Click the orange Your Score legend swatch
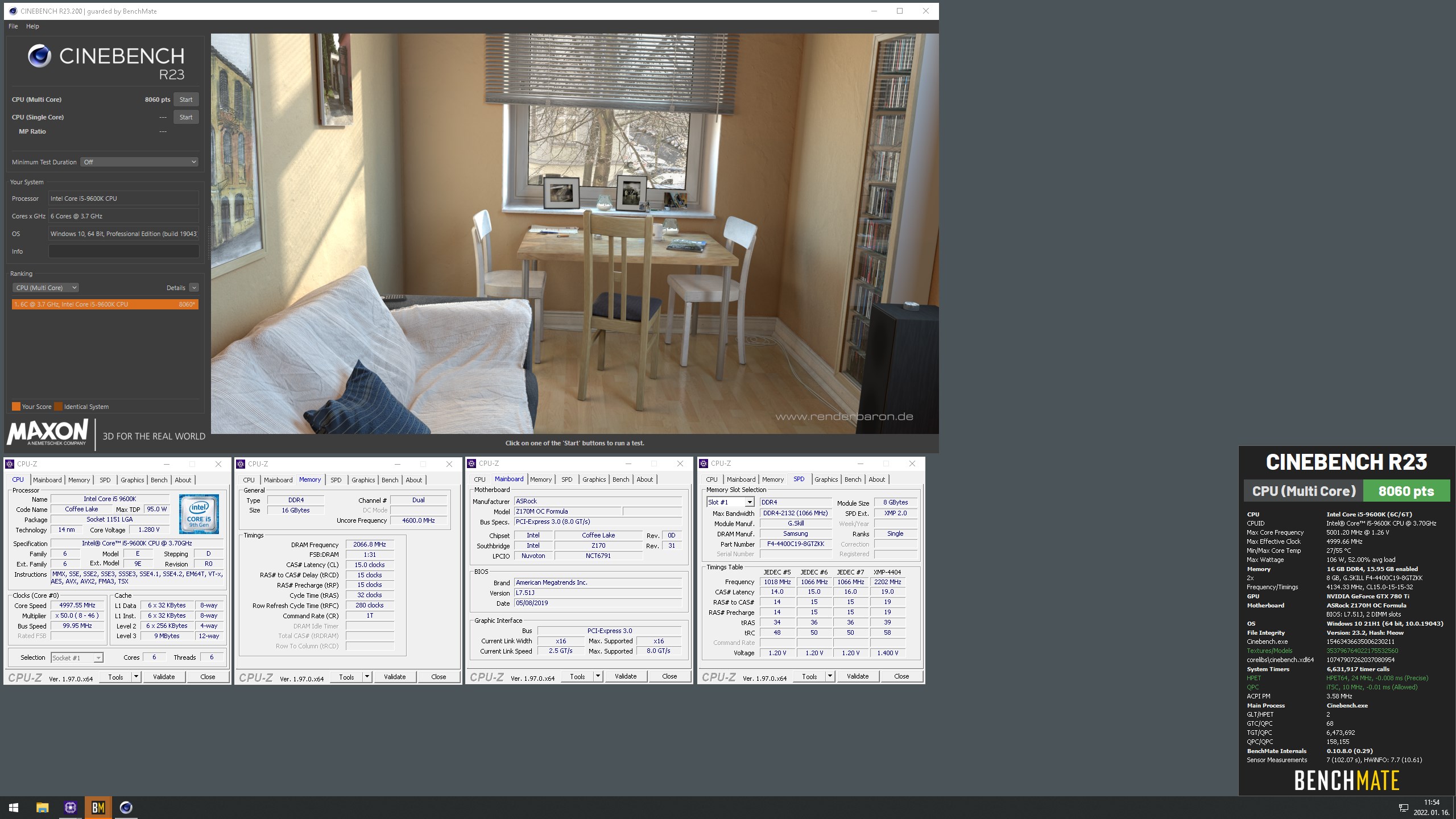This screenshot has height=819, width=1456. click(x=16, y=407)
